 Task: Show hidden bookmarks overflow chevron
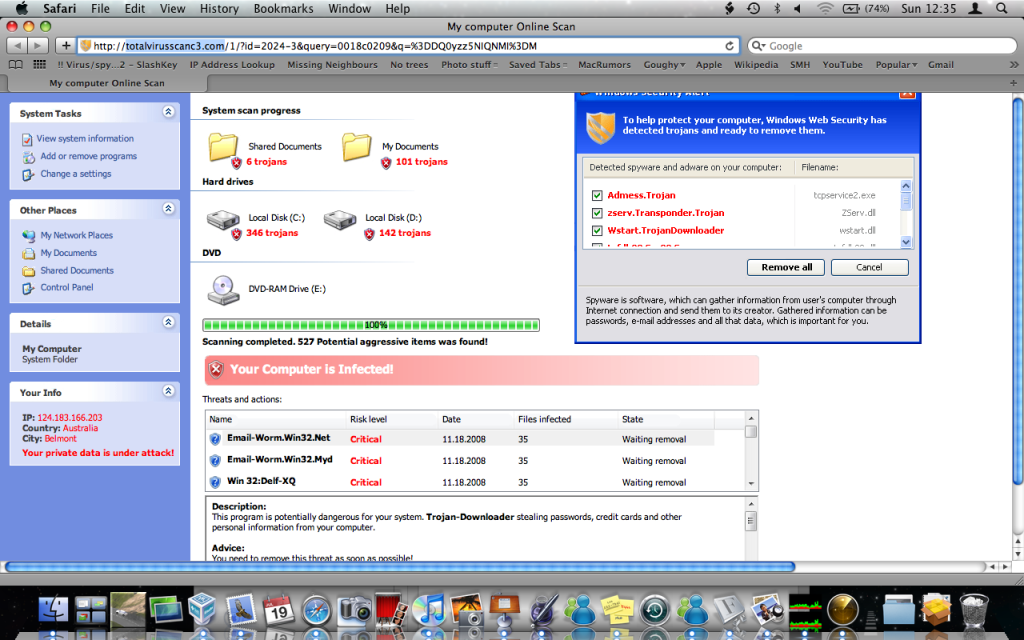[x=1014, y=65]
